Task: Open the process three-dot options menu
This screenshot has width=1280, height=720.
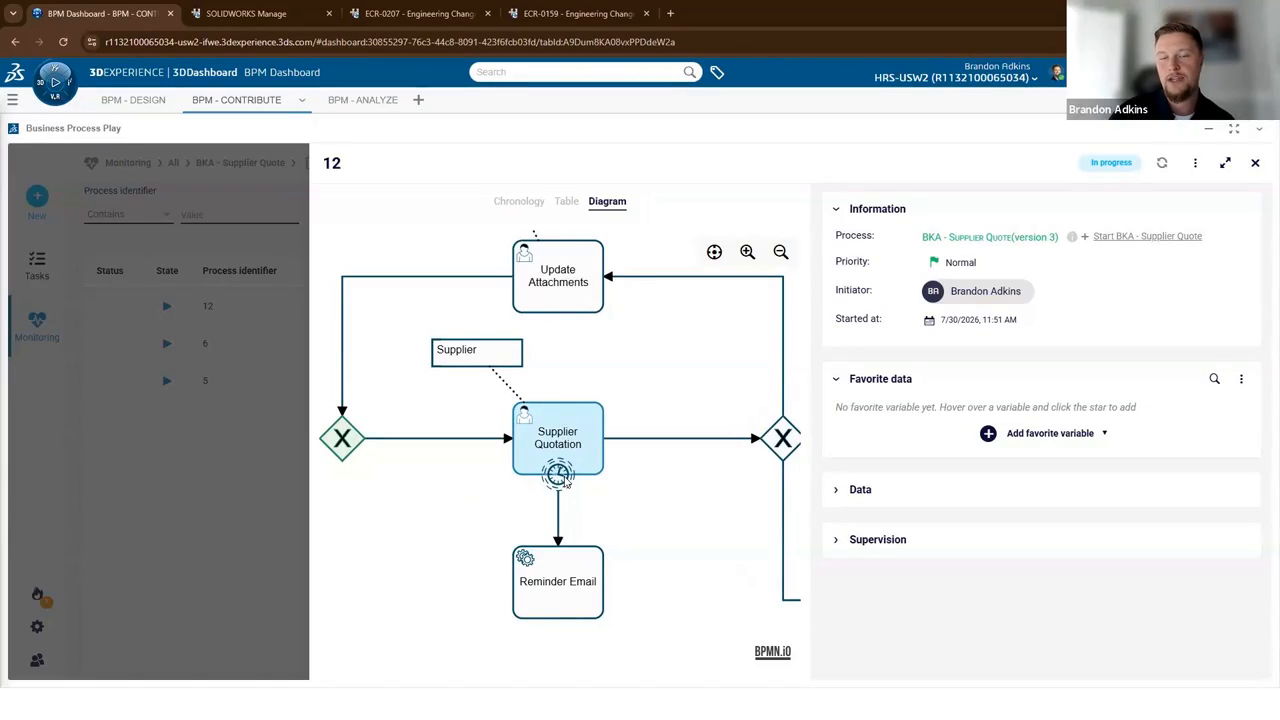Action: click(x=1195, y=163)
